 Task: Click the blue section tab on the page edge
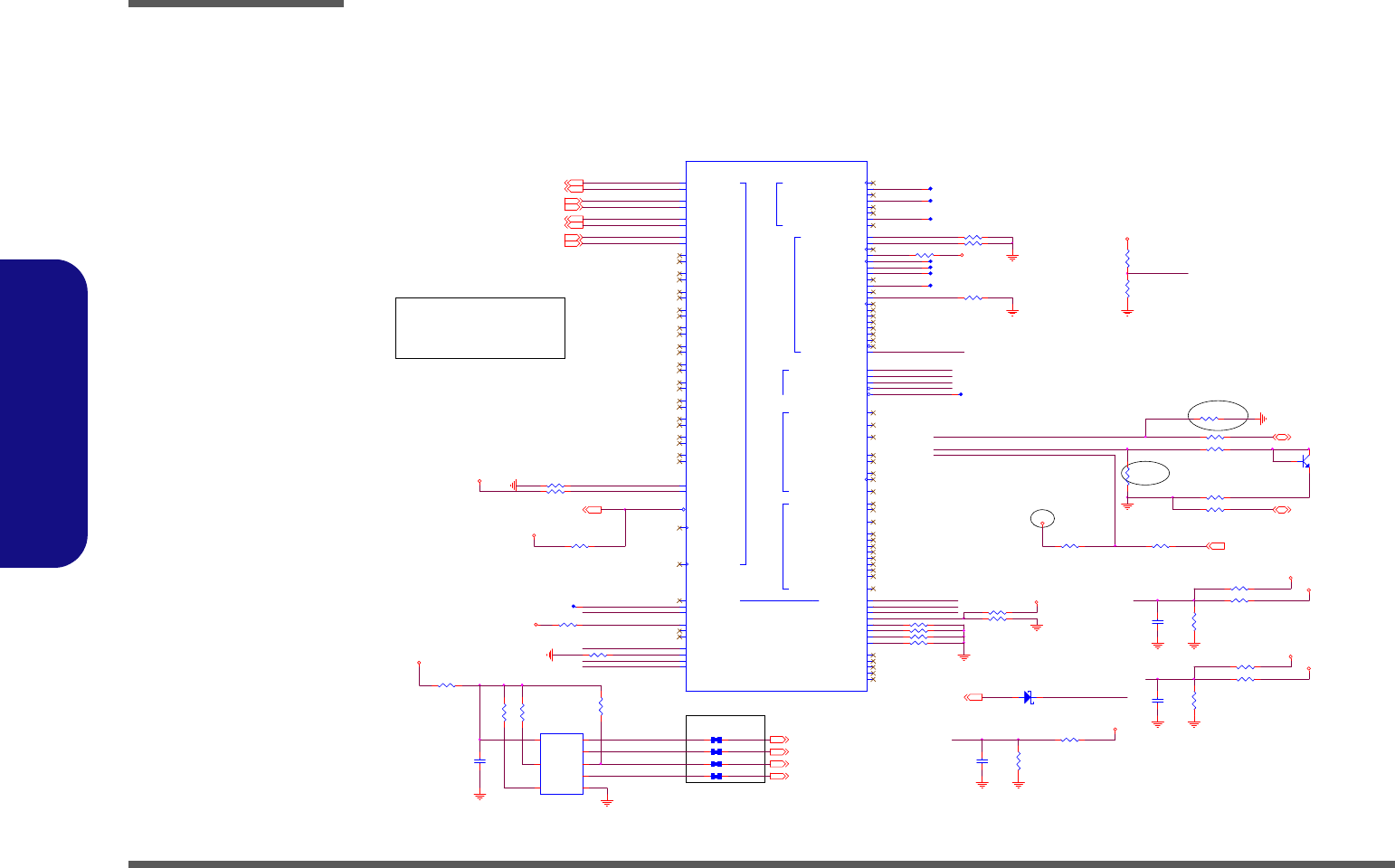click(44, 414)
